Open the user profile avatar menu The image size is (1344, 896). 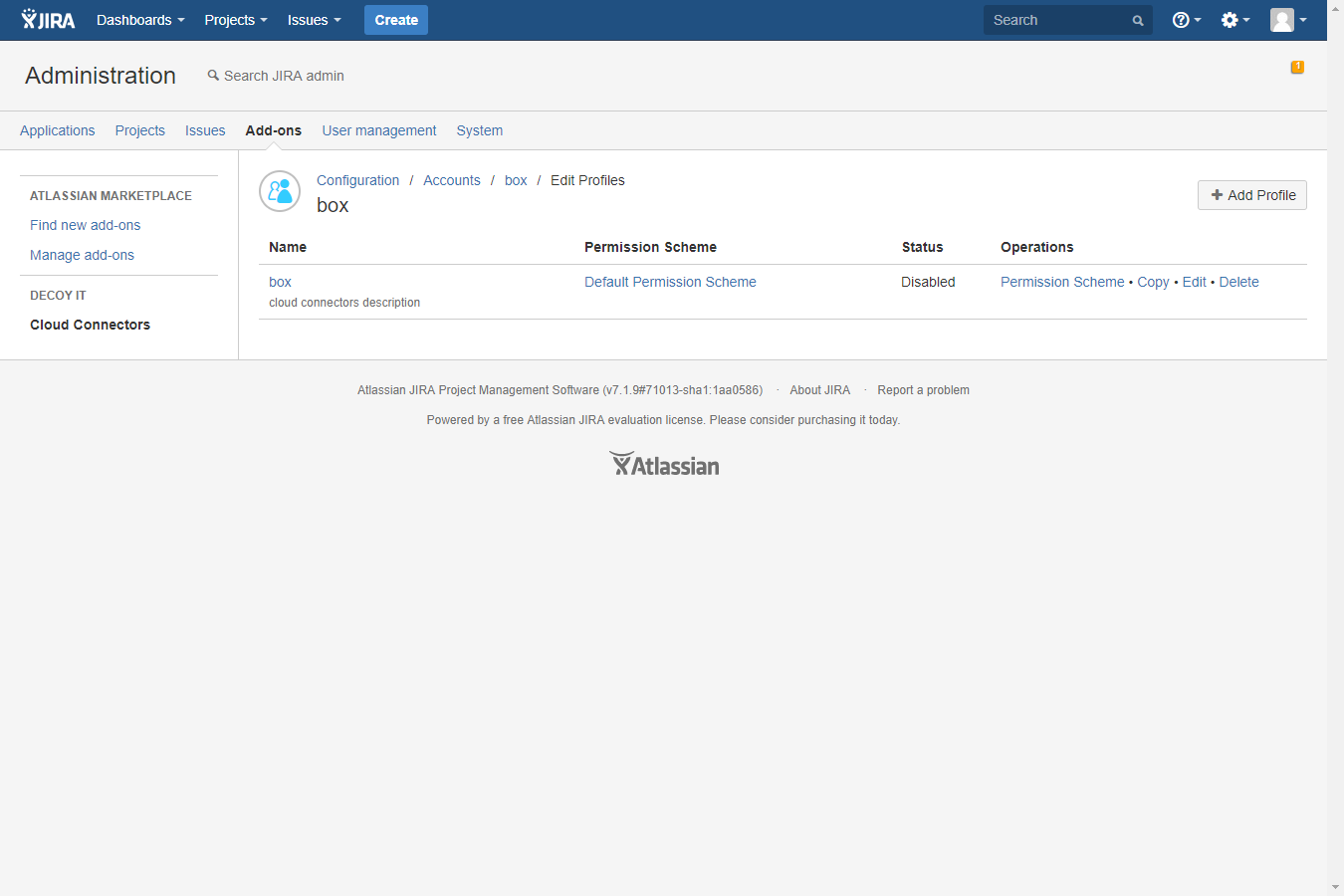1288,20
